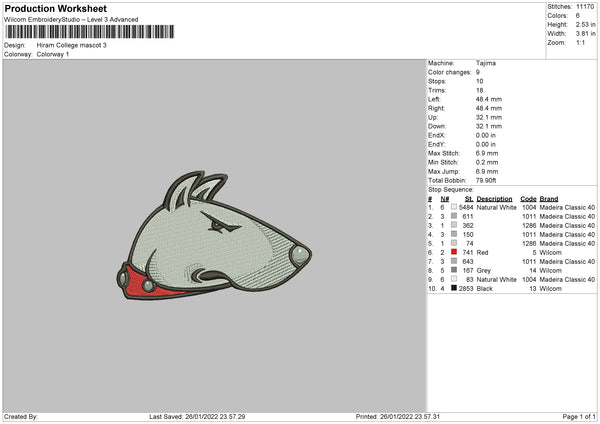Click the 'Page 1 of 1' footer text
The width and height of the screenshot is (600, 424).
point(579,416)
